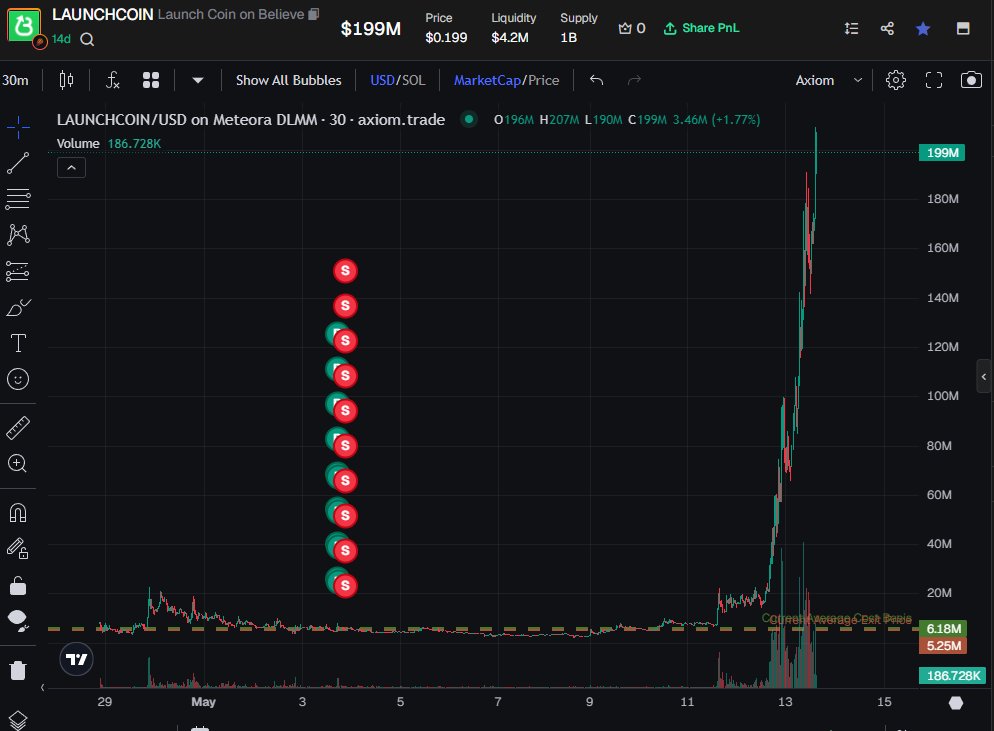The height and width of the screenshot is (731, 994).
Task: Toggle lock all drawings
Action: pos(18,585)
